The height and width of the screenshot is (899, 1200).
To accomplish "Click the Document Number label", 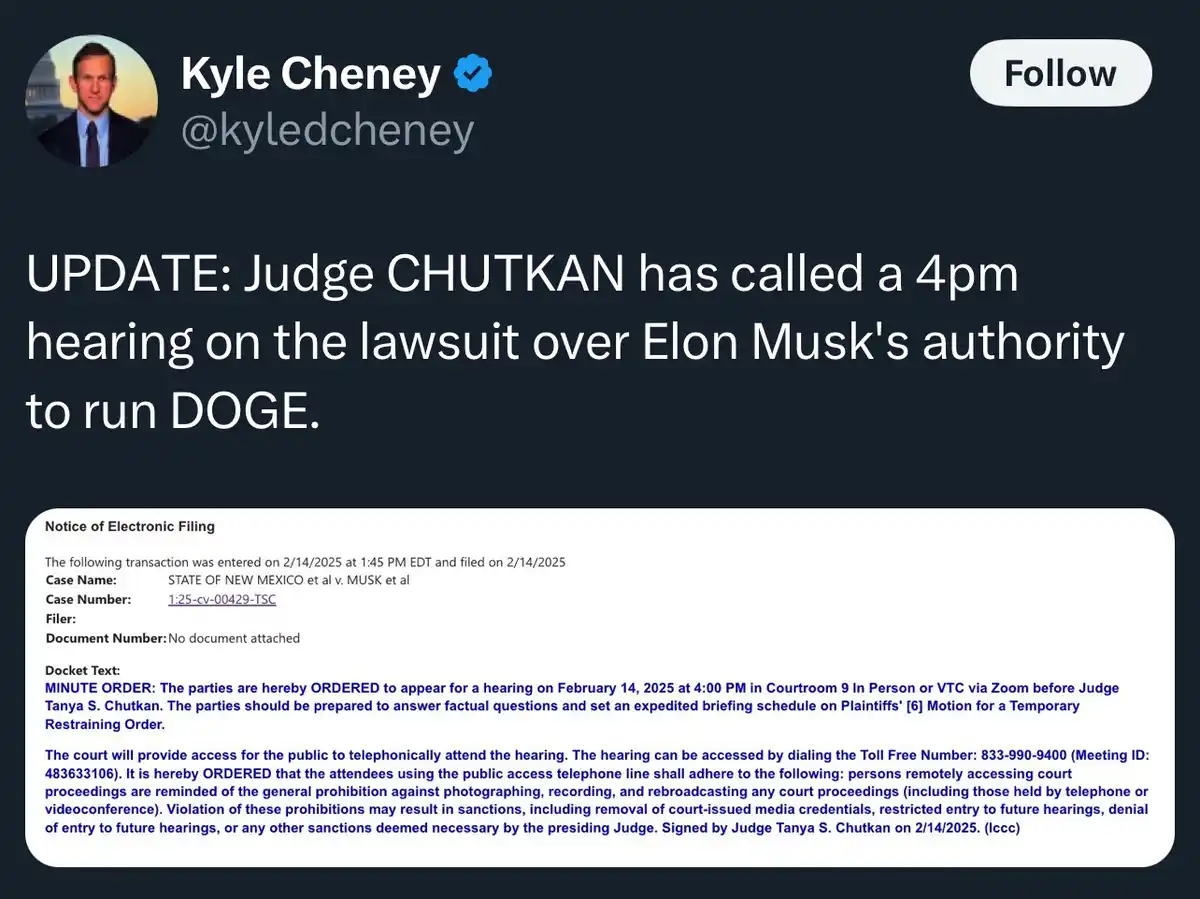I will coord(106,638).
